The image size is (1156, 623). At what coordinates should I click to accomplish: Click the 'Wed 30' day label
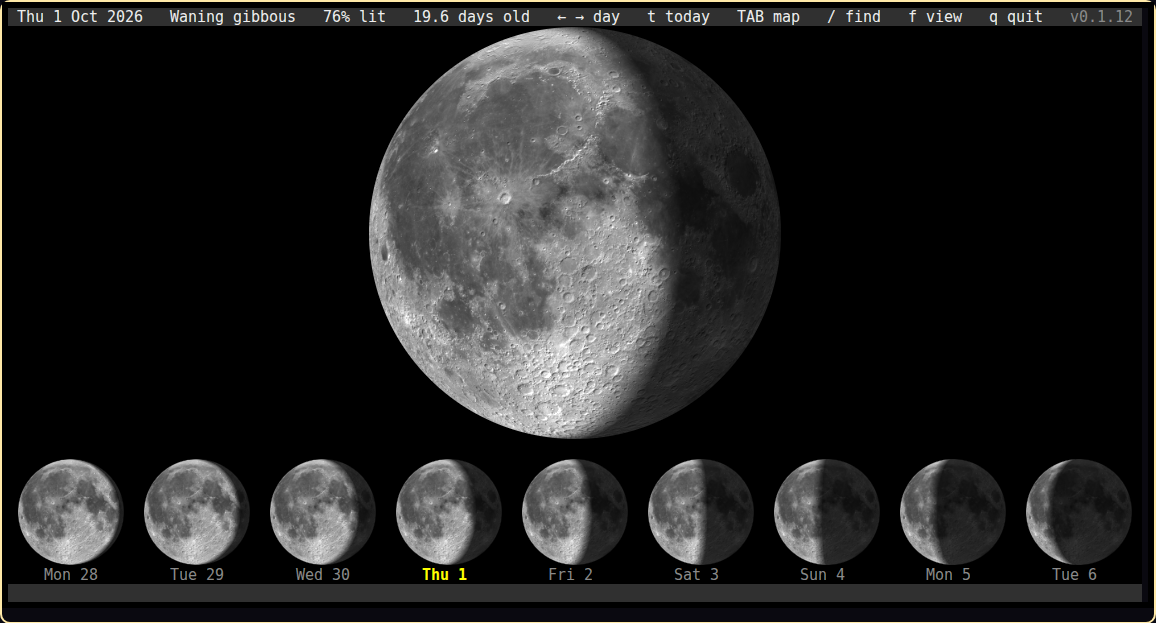tap(322, 574)
